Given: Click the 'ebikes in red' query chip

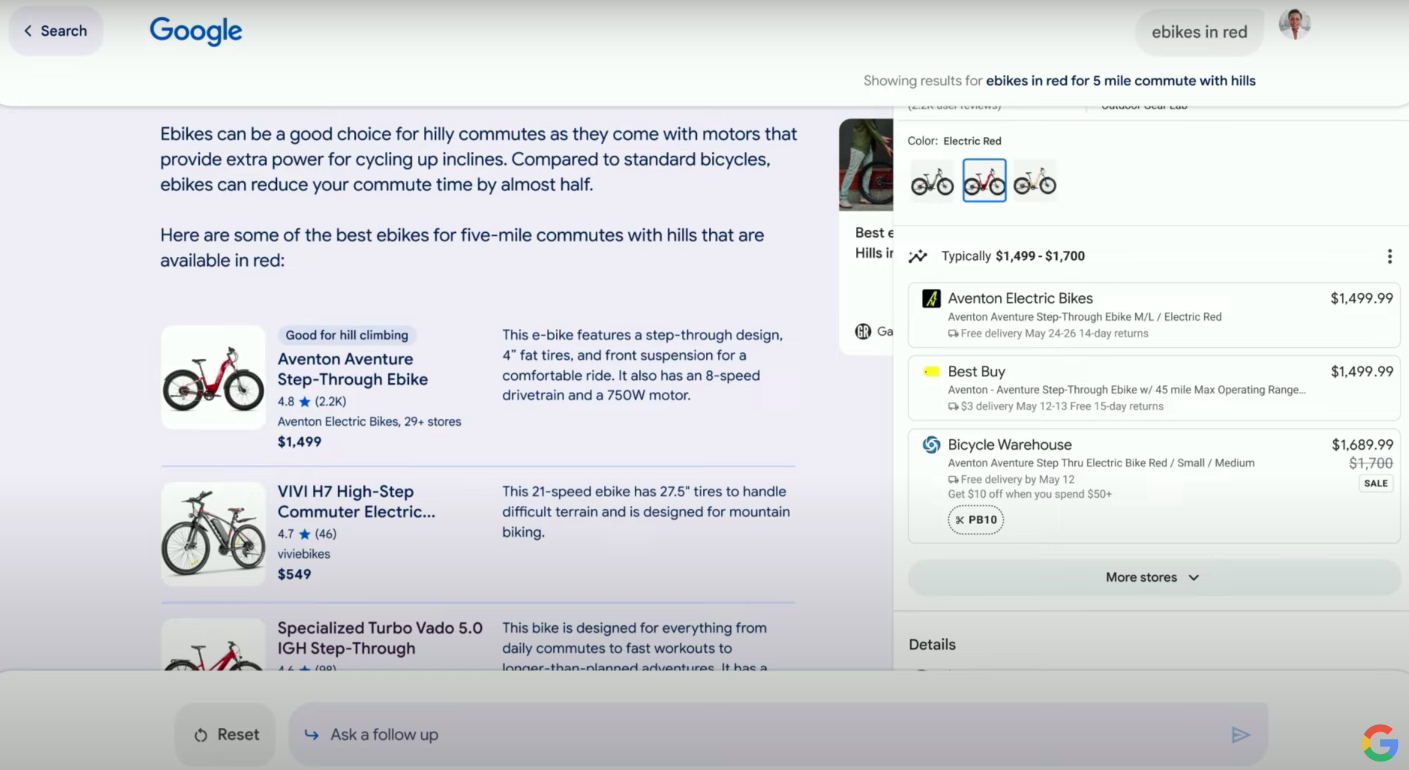Looking at the screenshot, I should (1199, 32).
